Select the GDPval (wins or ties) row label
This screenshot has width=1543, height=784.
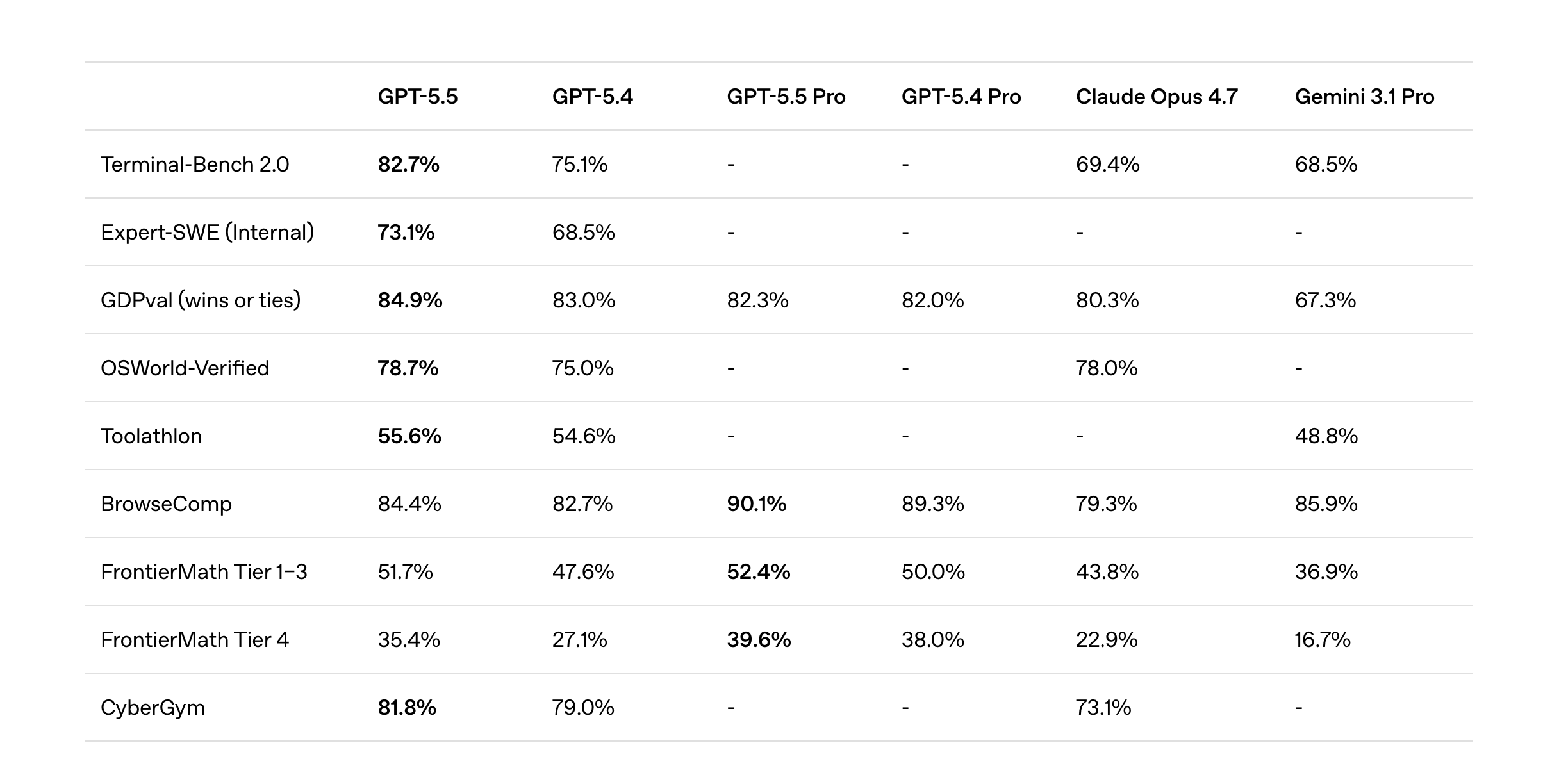tap(201, 300)
